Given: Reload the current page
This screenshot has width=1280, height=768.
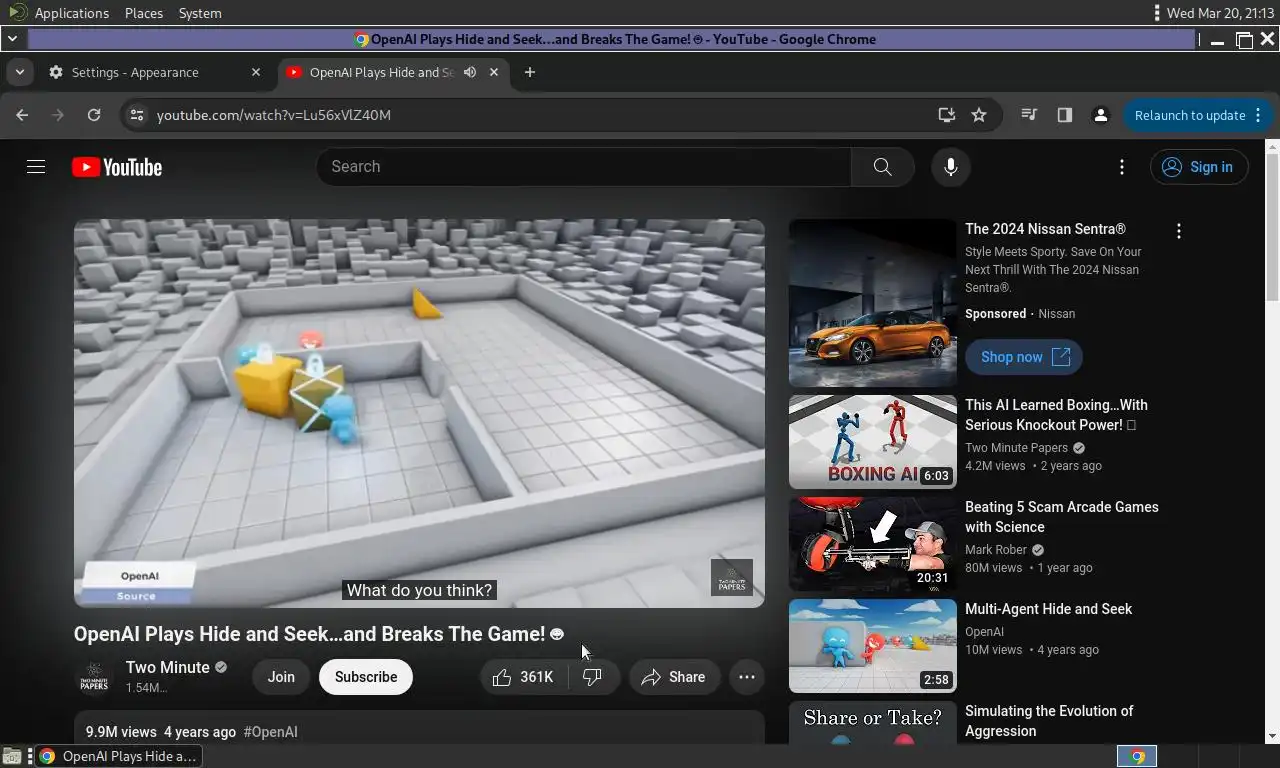Looking at the screenshot, I should point(94,115).
